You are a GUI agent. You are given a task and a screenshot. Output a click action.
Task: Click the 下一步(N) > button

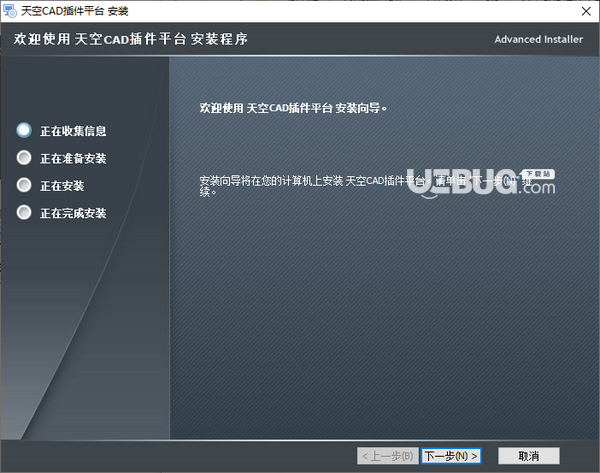451,456
